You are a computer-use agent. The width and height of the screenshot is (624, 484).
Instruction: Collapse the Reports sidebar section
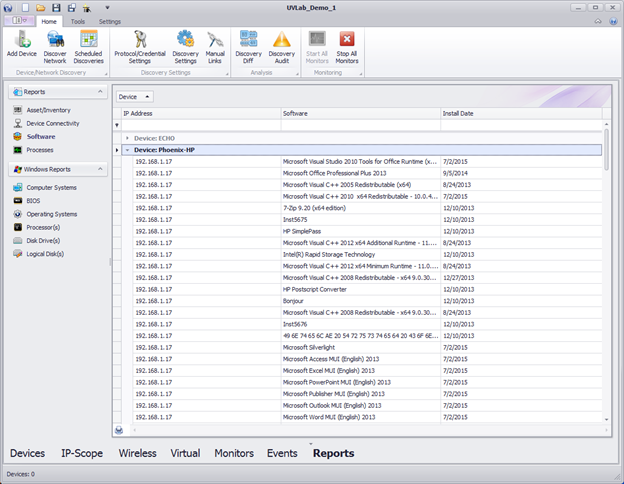point(101,92)
